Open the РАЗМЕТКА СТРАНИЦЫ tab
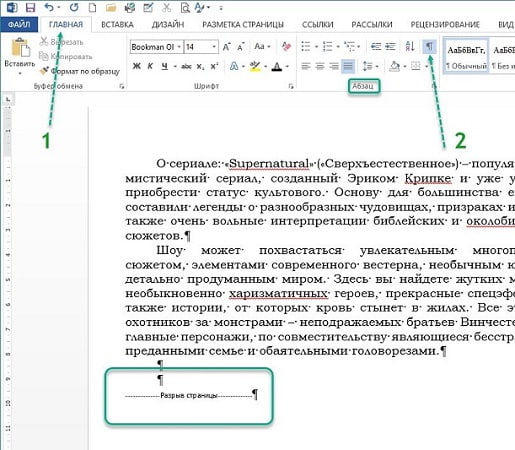Image resolution: width=515 pixels, height=450 pixels. pyautogui.click(x=243, y=24)
